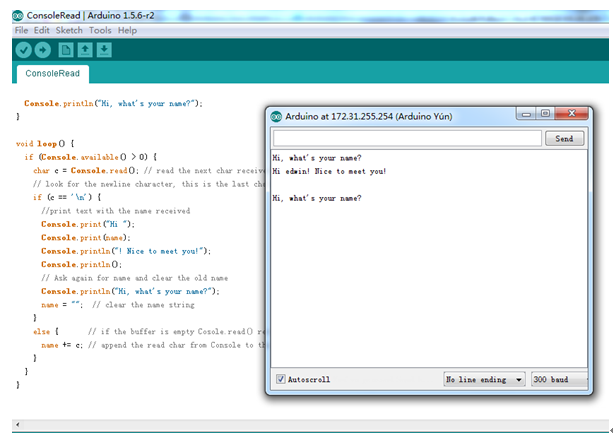The width and height of the screenshot is (613, 435).
Task: Click the '// Ask again for name' comment line
Action: point(134,278)
